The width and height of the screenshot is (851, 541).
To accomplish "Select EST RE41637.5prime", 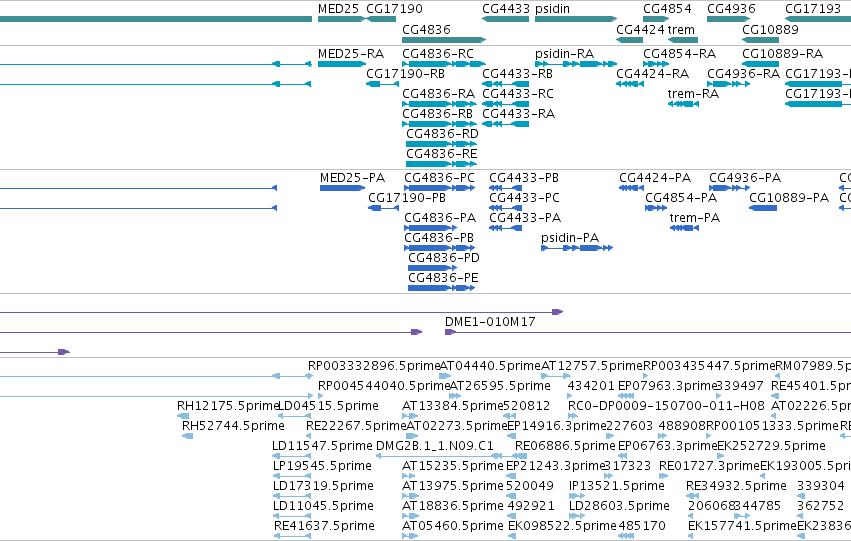I will tap(324, 526).
